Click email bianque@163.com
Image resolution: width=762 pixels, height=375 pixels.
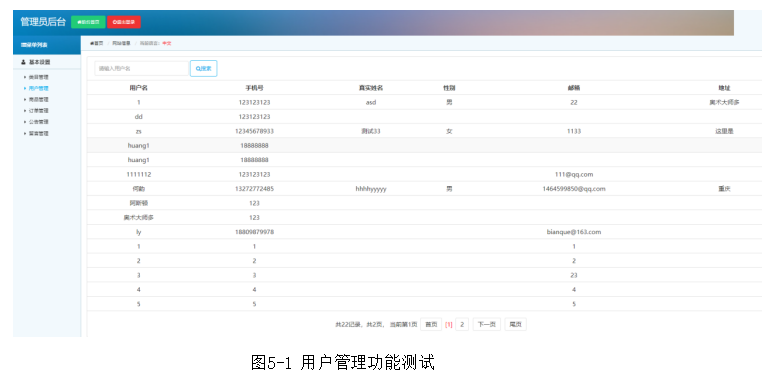[x=574, y=232]
